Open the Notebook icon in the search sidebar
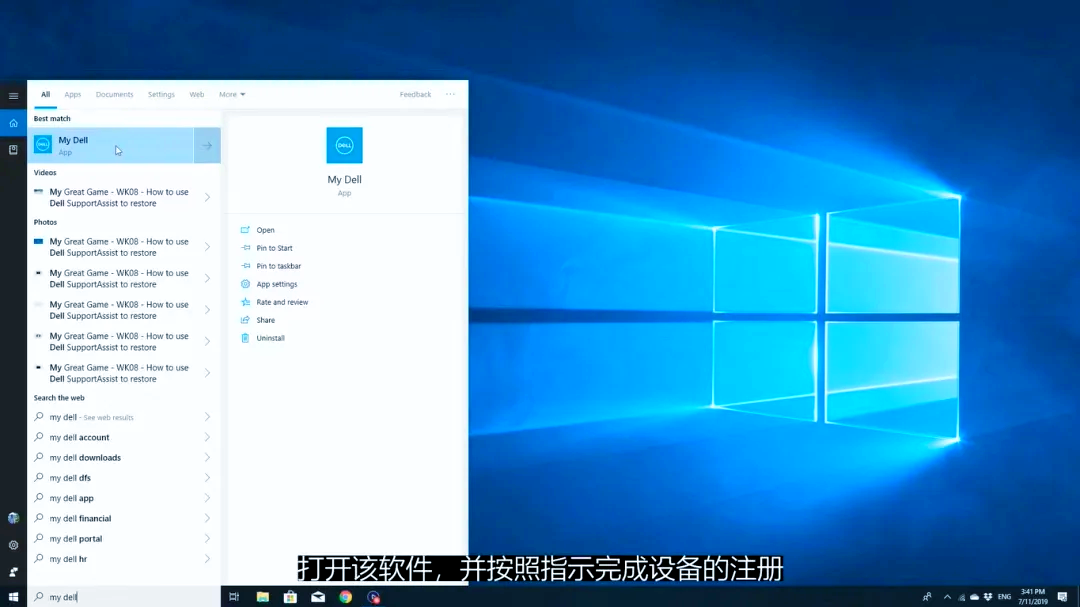Screen dimensions: 1080x607 point(13,150)
